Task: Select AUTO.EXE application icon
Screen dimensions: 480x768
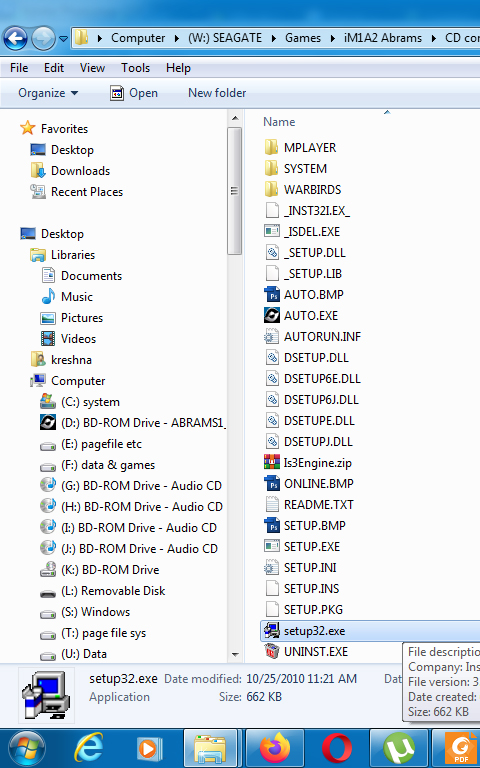Action: point(271,315)
